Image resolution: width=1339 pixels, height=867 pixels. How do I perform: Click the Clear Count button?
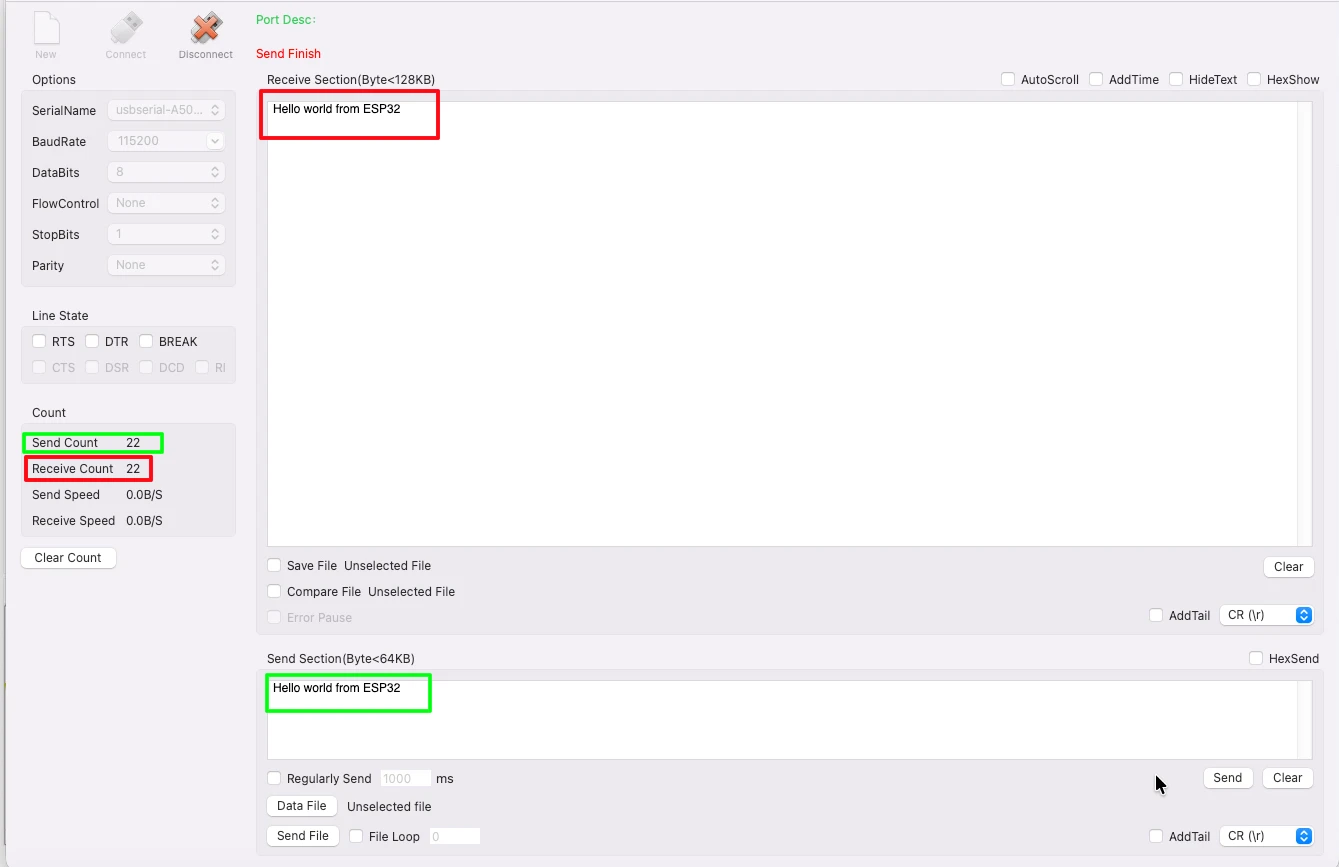pos(68,558)
